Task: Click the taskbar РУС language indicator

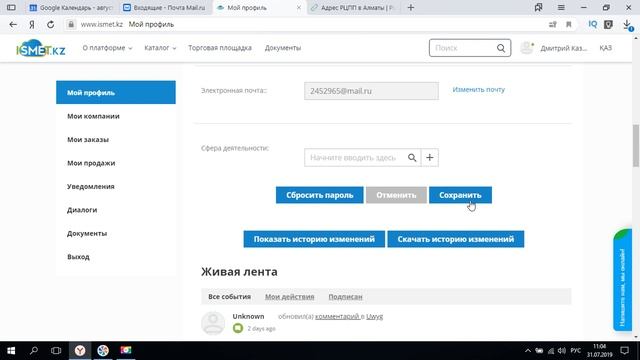Action: pyautogui.click(x=576, y=351)
